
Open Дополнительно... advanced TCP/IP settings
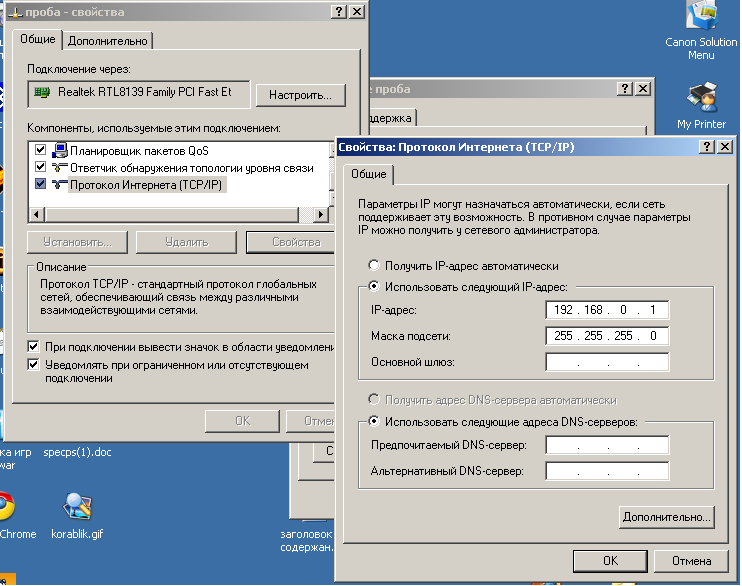click(x=666, y=517)
